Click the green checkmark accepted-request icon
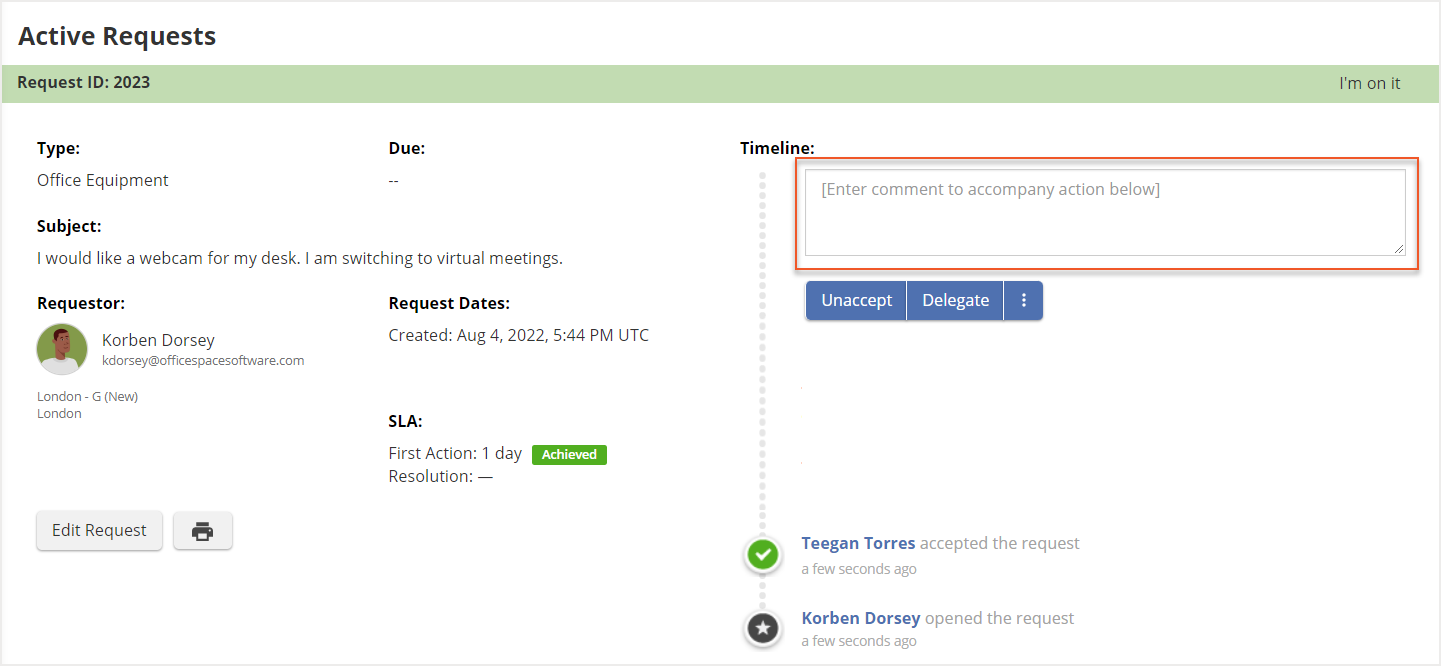The width and height of the screenshot is (1441, 666). tap(763, 555)
